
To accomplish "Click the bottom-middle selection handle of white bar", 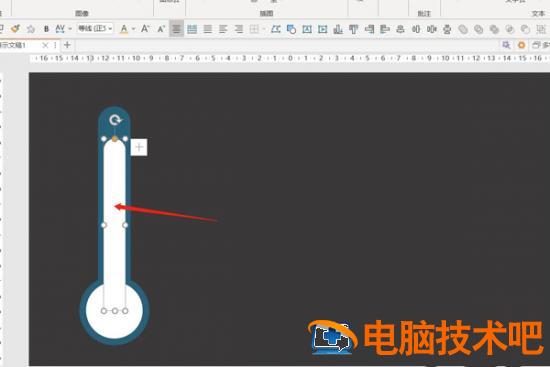I will coord(115,311).
